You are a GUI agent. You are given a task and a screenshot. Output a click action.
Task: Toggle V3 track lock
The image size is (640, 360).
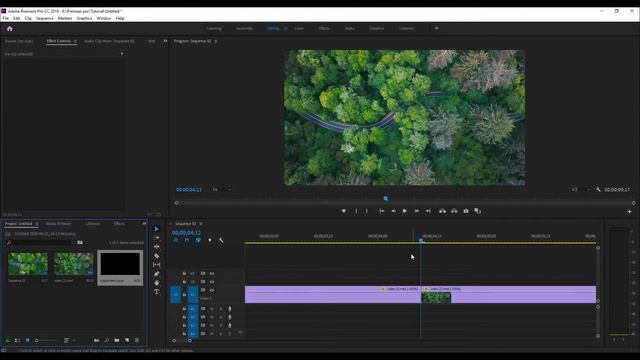184,273
